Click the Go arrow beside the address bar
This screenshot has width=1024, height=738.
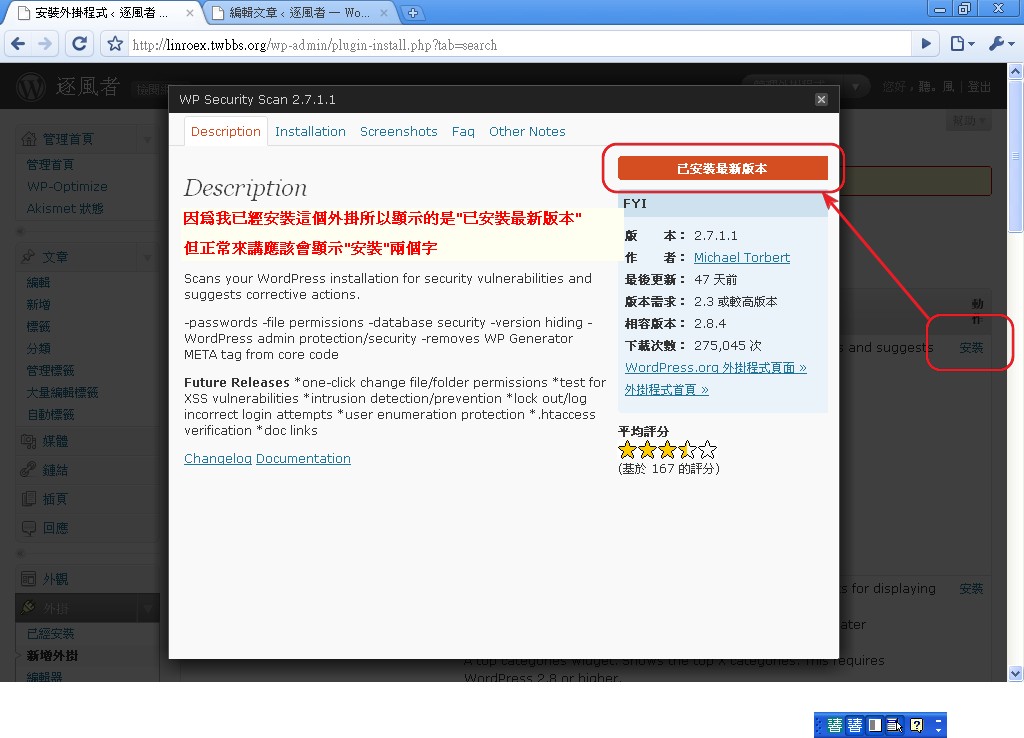click(x=926, y=44)
